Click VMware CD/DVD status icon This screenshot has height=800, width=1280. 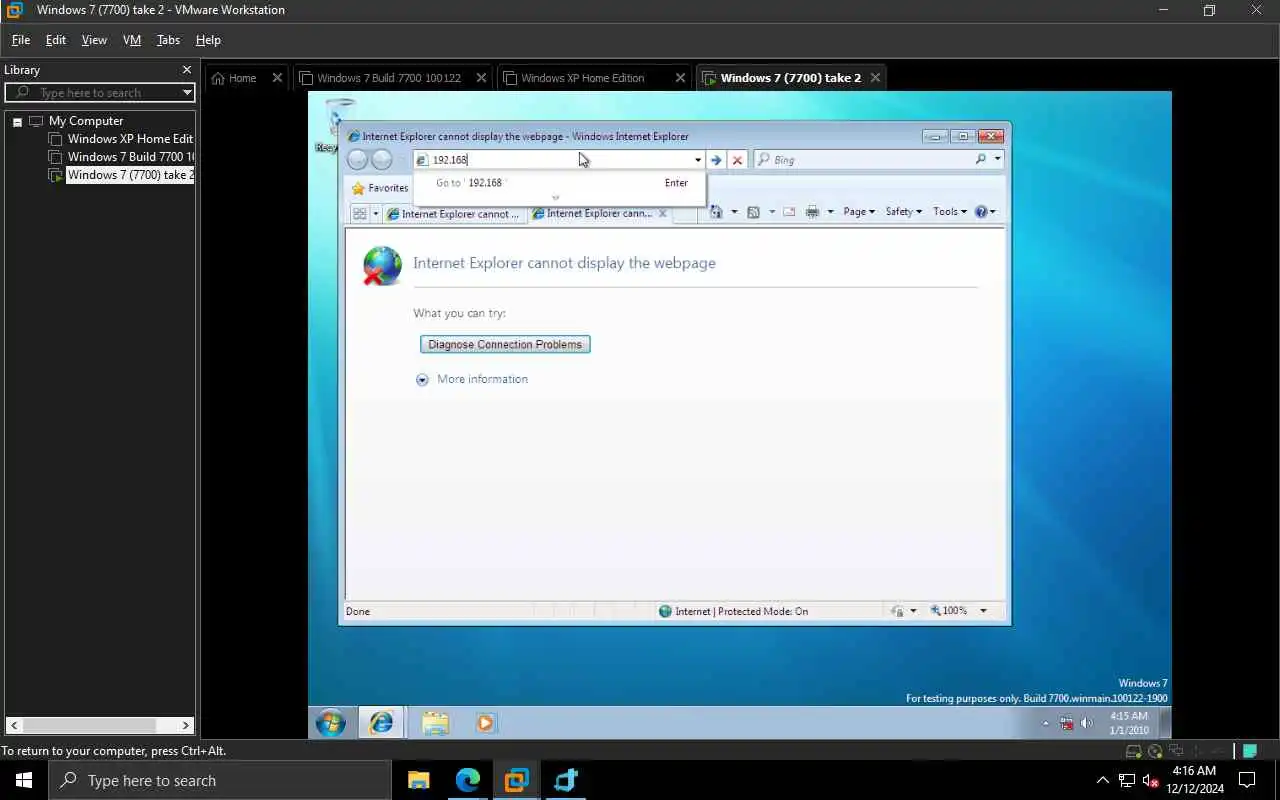click(1155, 752)
